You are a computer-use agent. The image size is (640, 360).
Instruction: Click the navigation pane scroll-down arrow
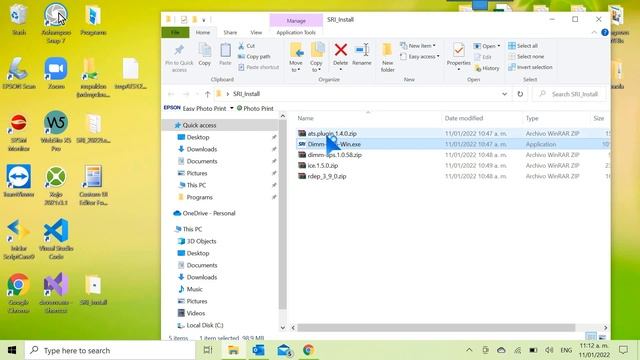point(282,327)
